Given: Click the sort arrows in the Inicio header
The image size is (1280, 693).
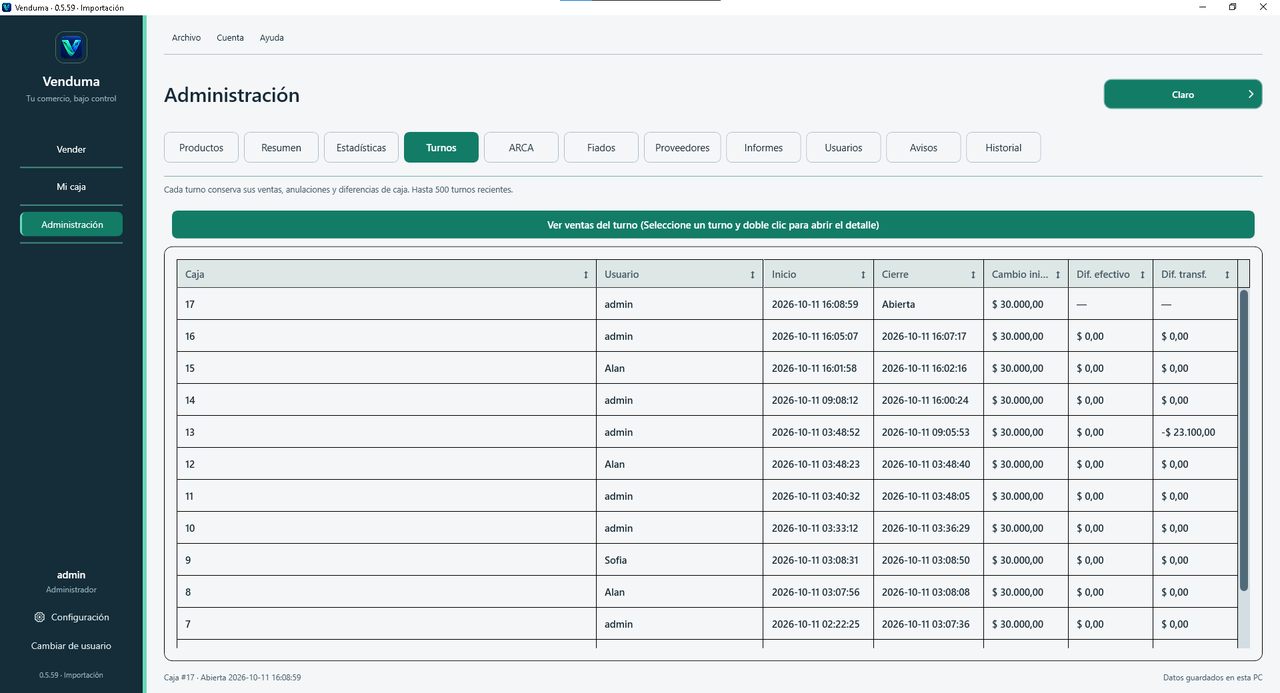Looking at the screenshot, I should (863, 274).
